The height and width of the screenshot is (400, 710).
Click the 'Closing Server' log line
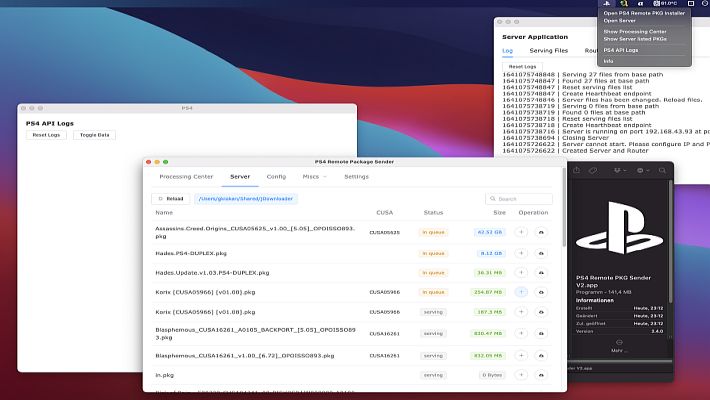(556, 138)
